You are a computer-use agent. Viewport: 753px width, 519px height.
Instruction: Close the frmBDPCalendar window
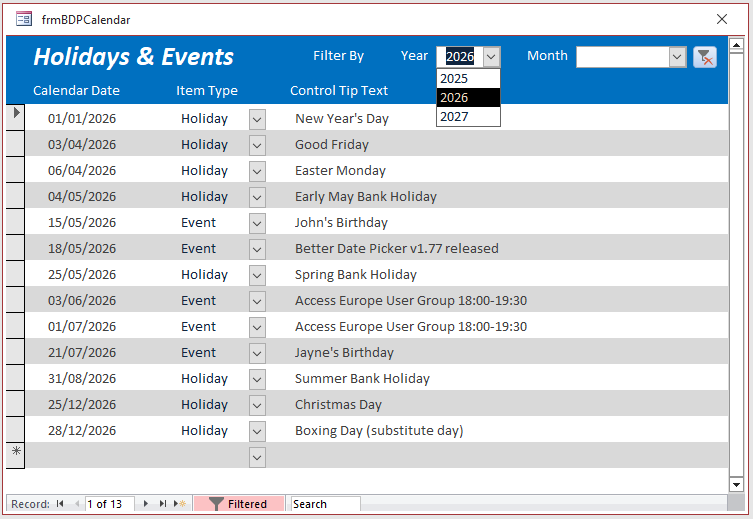pos(722,19)
